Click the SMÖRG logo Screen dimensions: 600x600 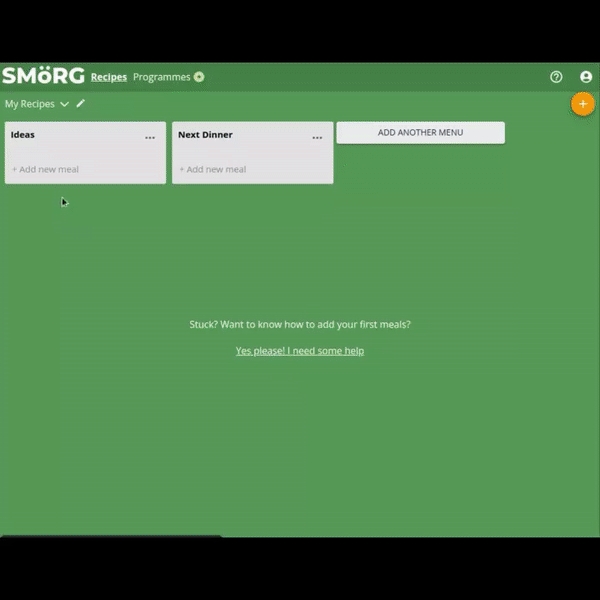pos(43,76)
